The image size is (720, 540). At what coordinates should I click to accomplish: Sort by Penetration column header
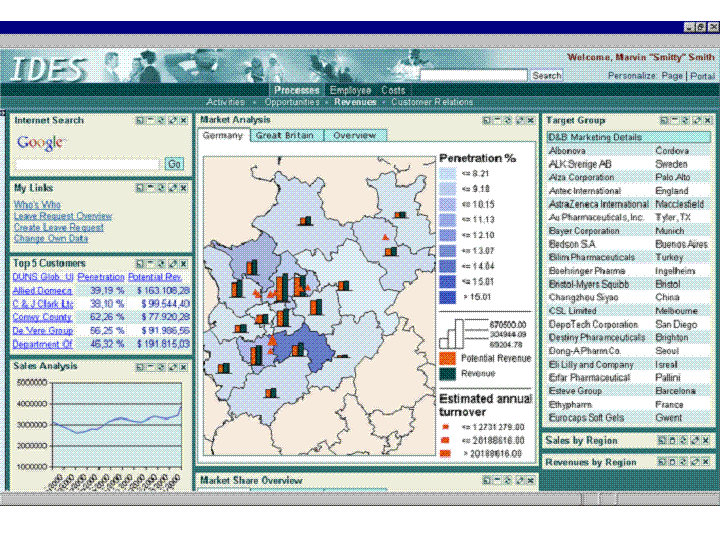[x=101, y=277]
